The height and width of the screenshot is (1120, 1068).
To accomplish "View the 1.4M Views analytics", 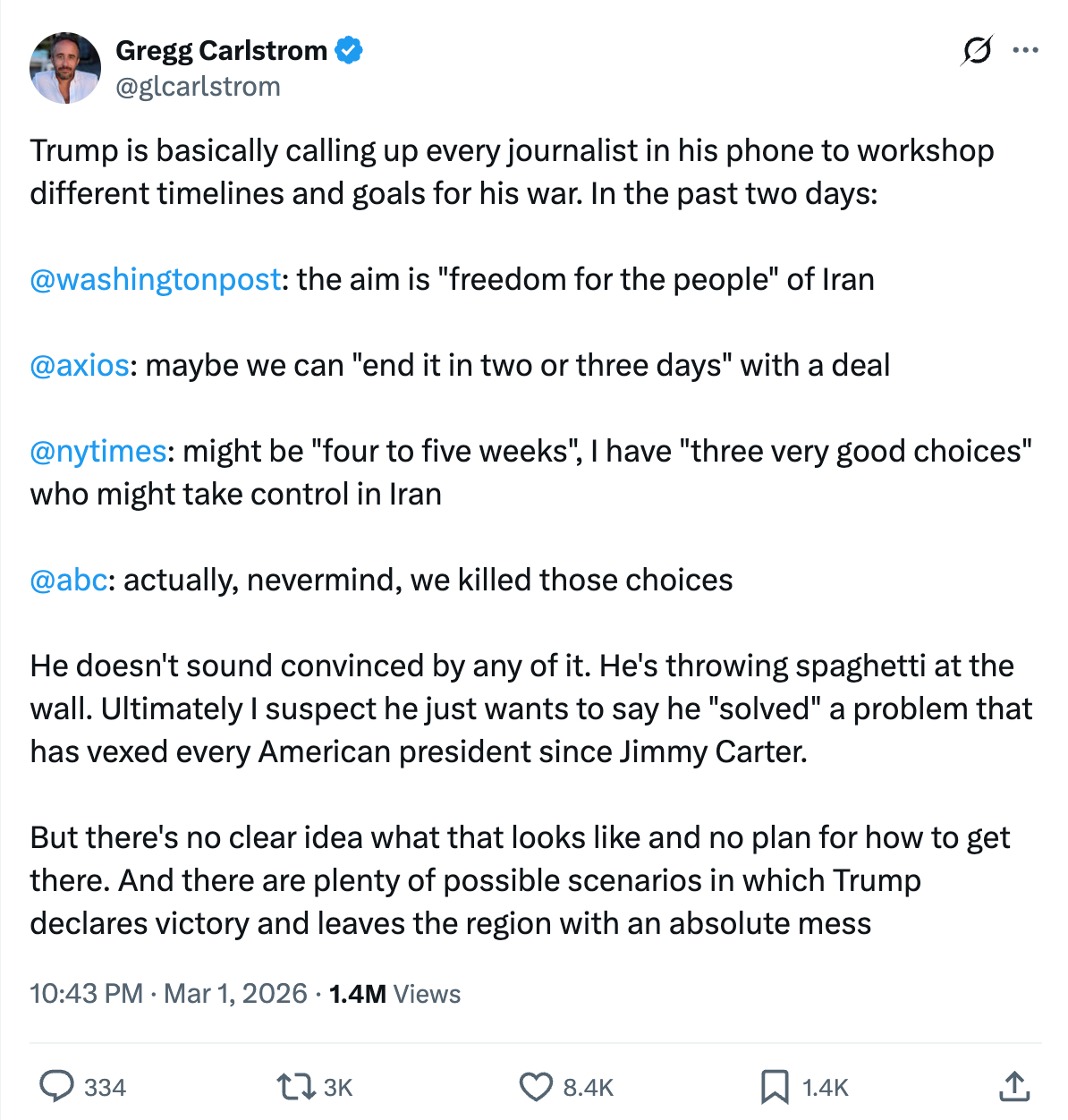I will coord(394,994).
